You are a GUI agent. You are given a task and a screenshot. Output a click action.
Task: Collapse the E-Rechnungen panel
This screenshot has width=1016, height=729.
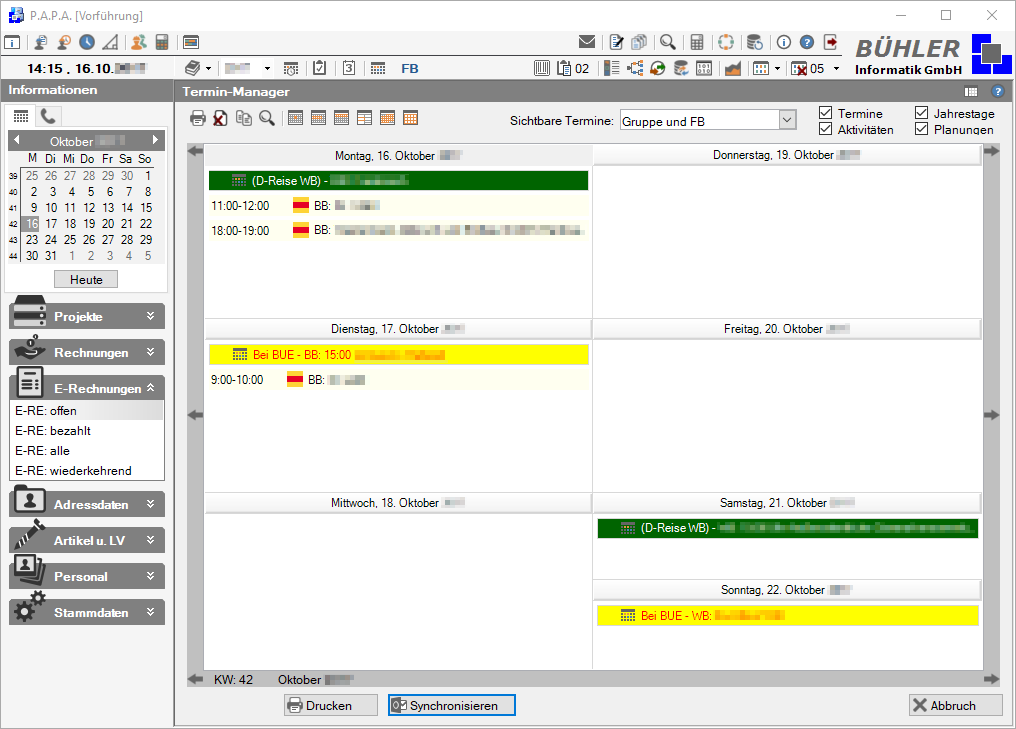tap(87, 388)
